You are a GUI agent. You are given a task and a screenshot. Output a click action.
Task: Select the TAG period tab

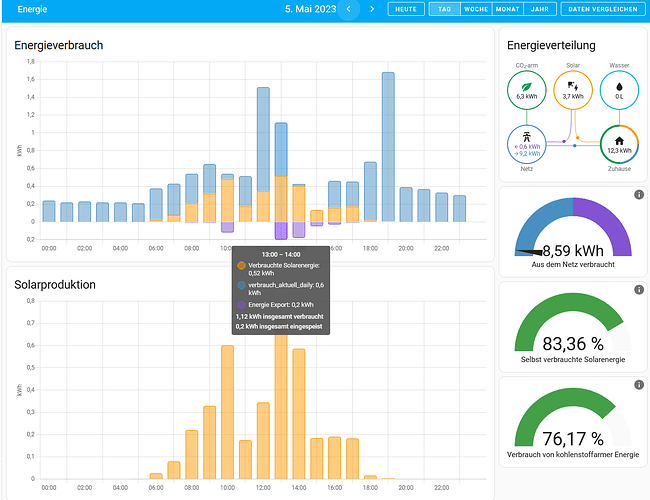pyautogui.click(x=444, y=9)
